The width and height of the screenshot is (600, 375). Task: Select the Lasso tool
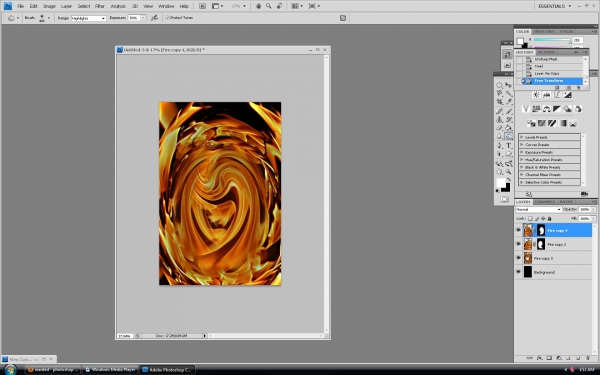point(499,93)
